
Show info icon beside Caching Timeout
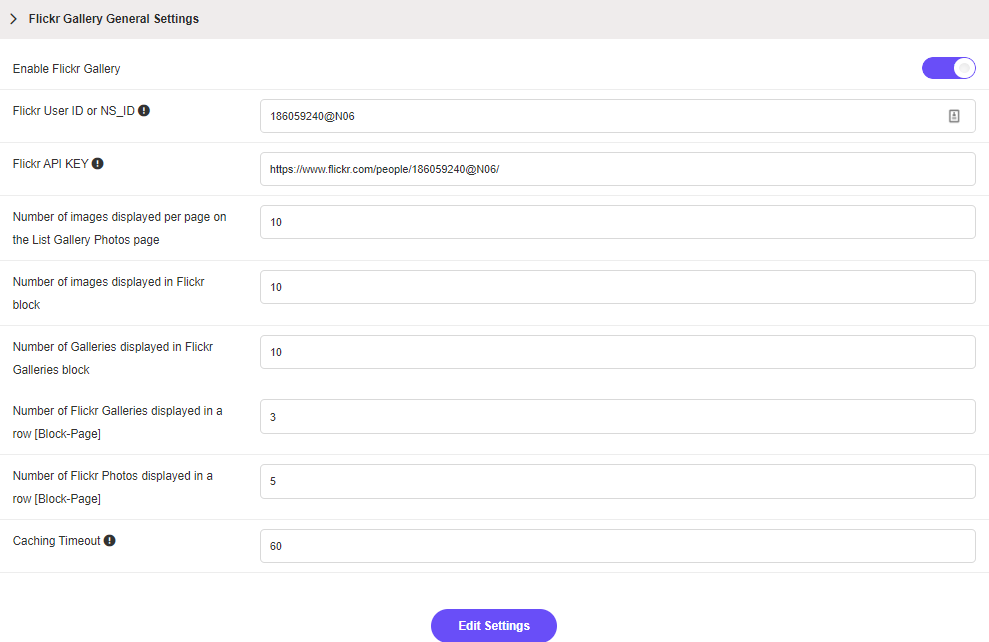[x=110, y=541]
